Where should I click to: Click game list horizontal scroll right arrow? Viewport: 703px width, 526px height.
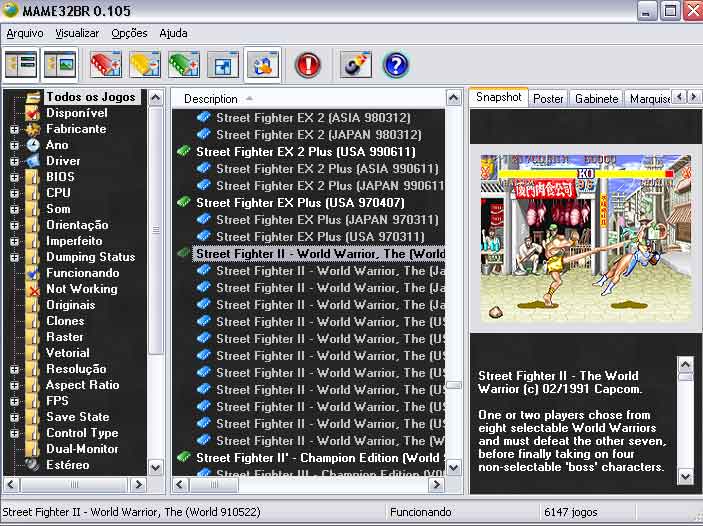pos(436,485)
